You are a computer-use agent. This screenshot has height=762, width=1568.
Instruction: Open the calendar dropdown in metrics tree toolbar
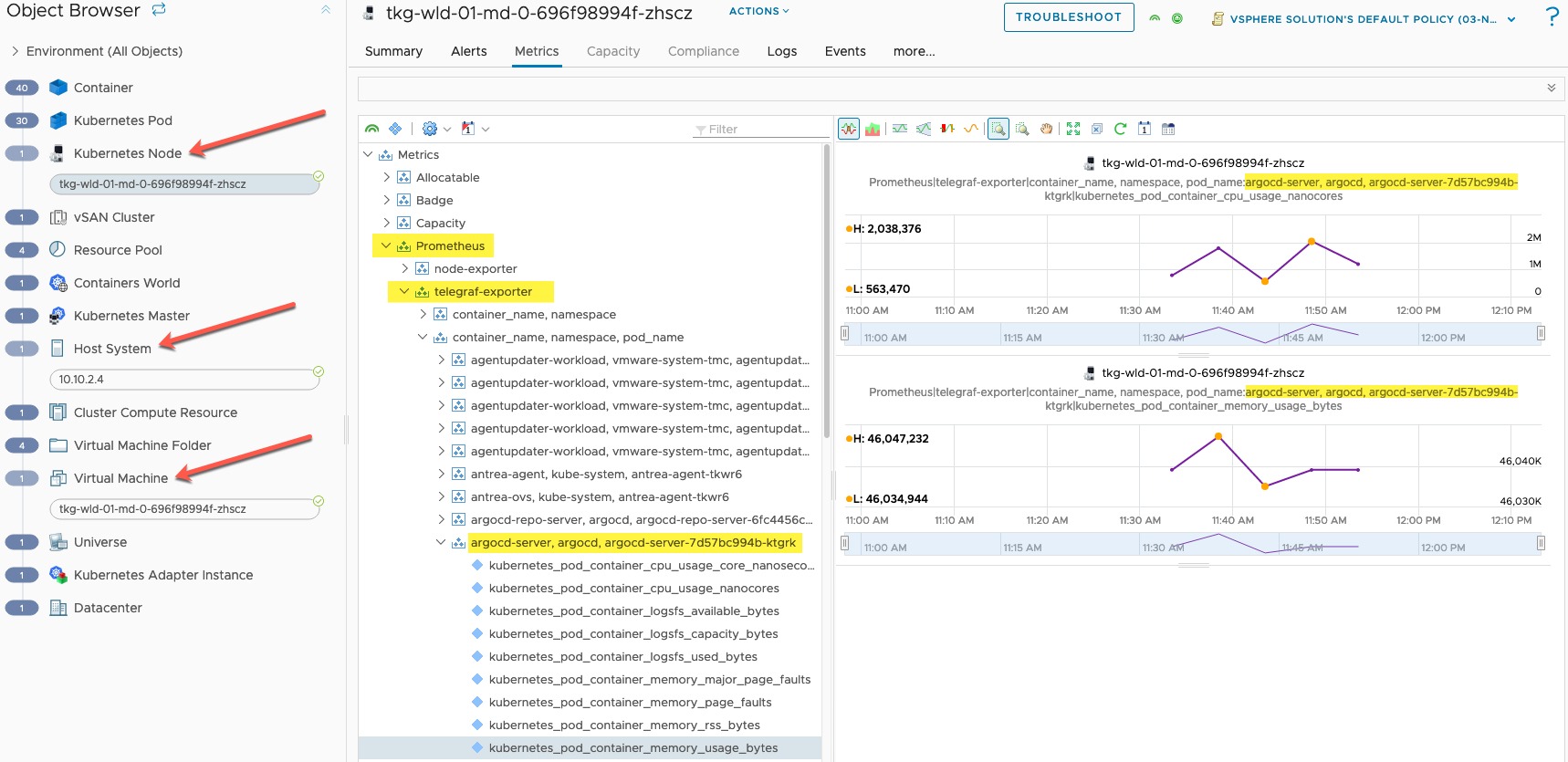coord(475,129)
